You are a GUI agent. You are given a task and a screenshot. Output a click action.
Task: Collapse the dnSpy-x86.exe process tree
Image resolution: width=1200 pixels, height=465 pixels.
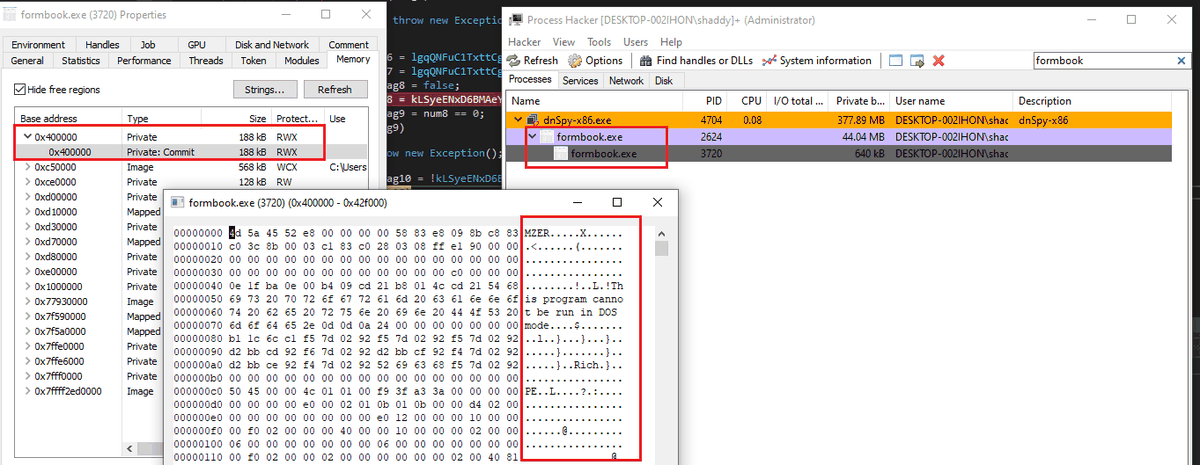[x=518, y=119]
